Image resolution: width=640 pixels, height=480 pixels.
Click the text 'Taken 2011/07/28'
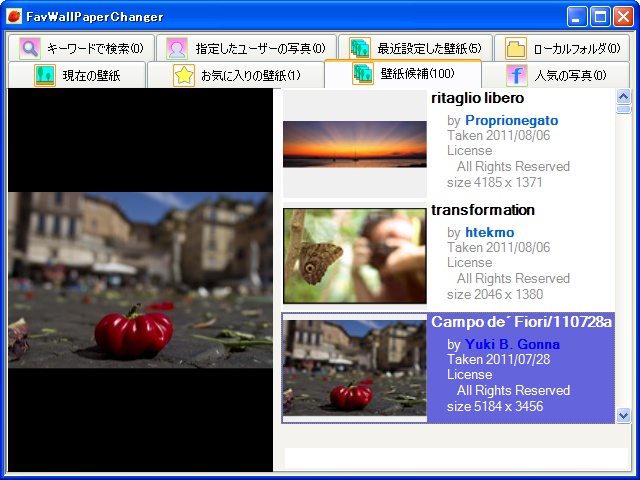click(x=498, y=359)
